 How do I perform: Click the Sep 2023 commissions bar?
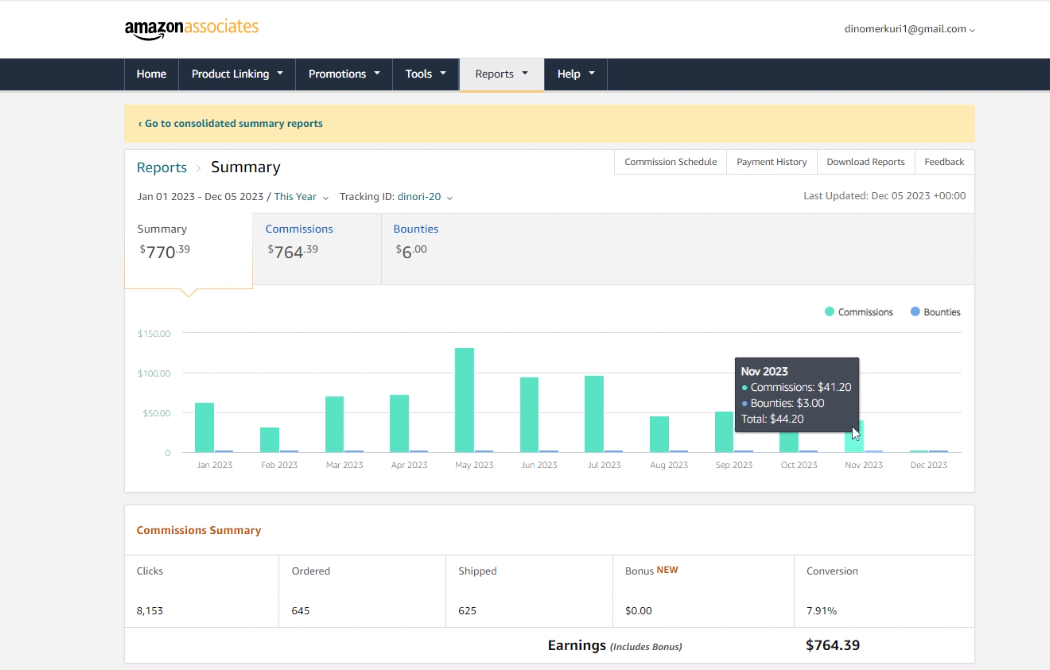click(x=724, y=432)
